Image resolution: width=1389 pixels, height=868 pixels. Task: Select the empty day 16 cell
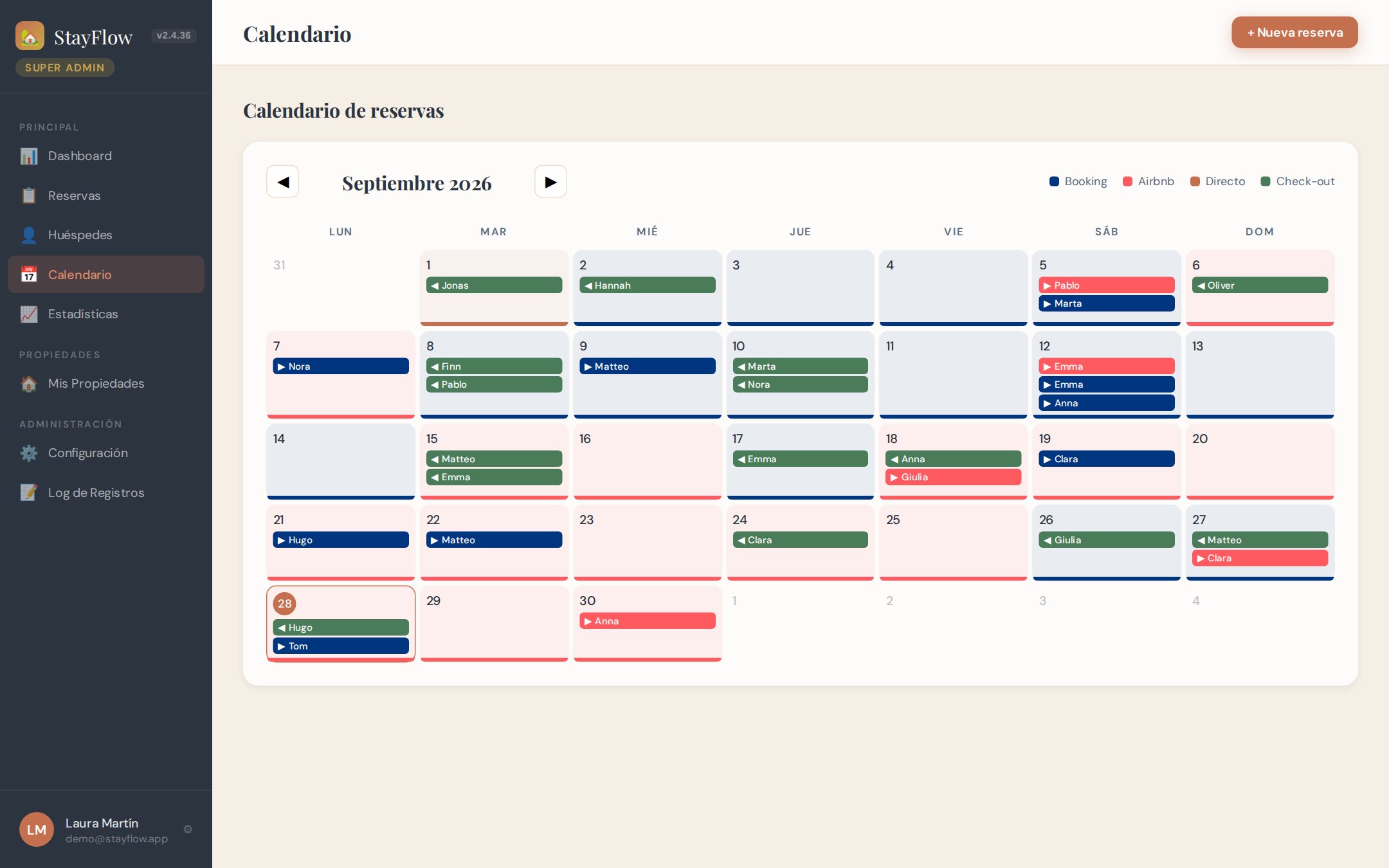[648, 462]
